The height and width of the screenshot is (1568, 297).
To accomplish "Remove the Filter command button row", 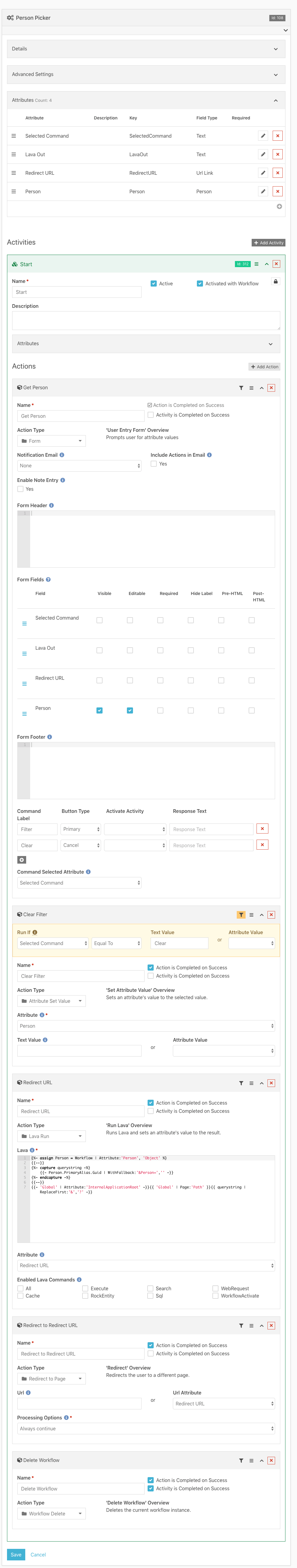I will click(x=262, y=828).
